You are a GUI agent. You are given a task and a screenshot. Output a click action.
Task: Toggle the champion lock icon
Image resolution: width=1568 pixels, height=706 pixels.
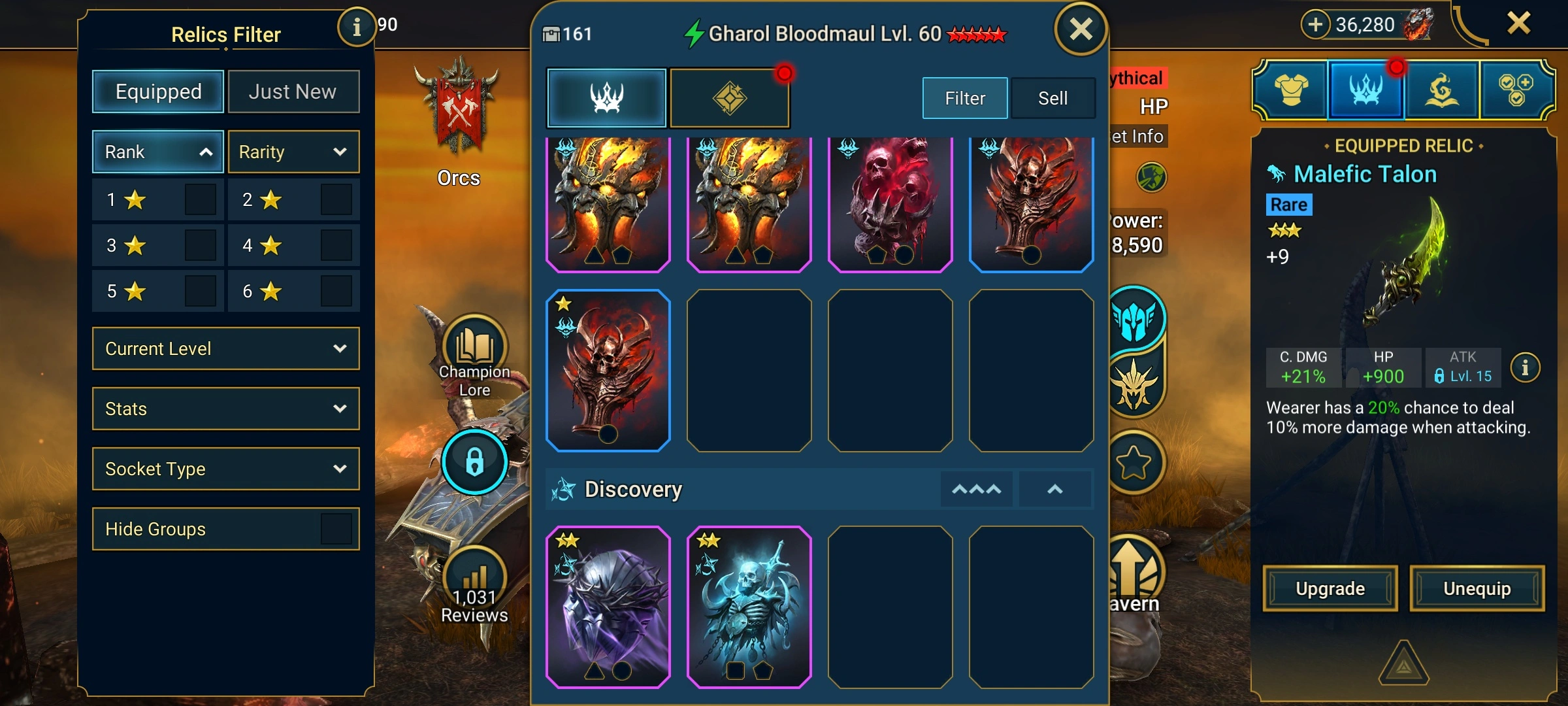(474, 462)
